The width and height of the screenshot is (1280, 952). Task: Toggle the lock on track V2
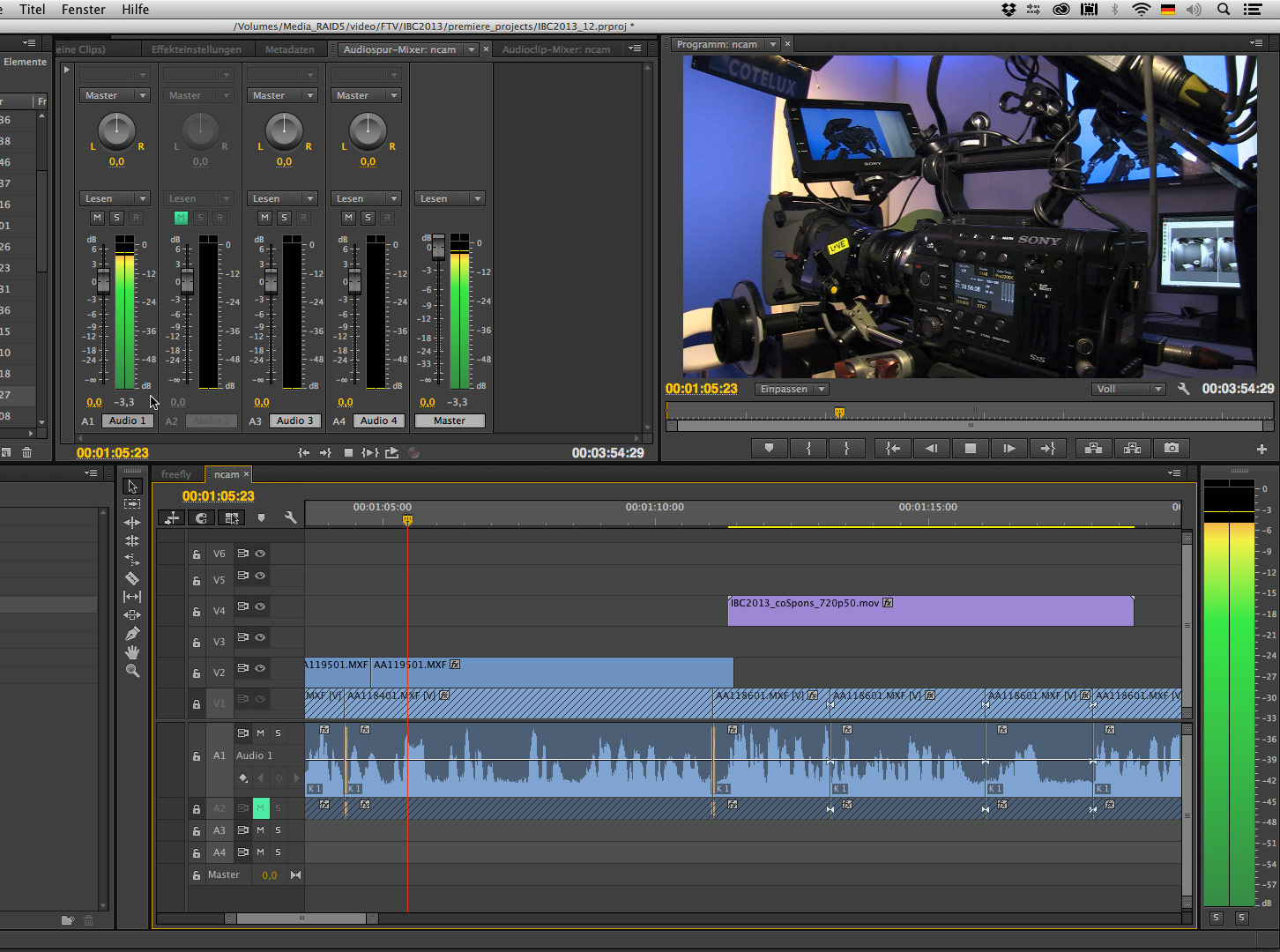click(x=197, y=673)
